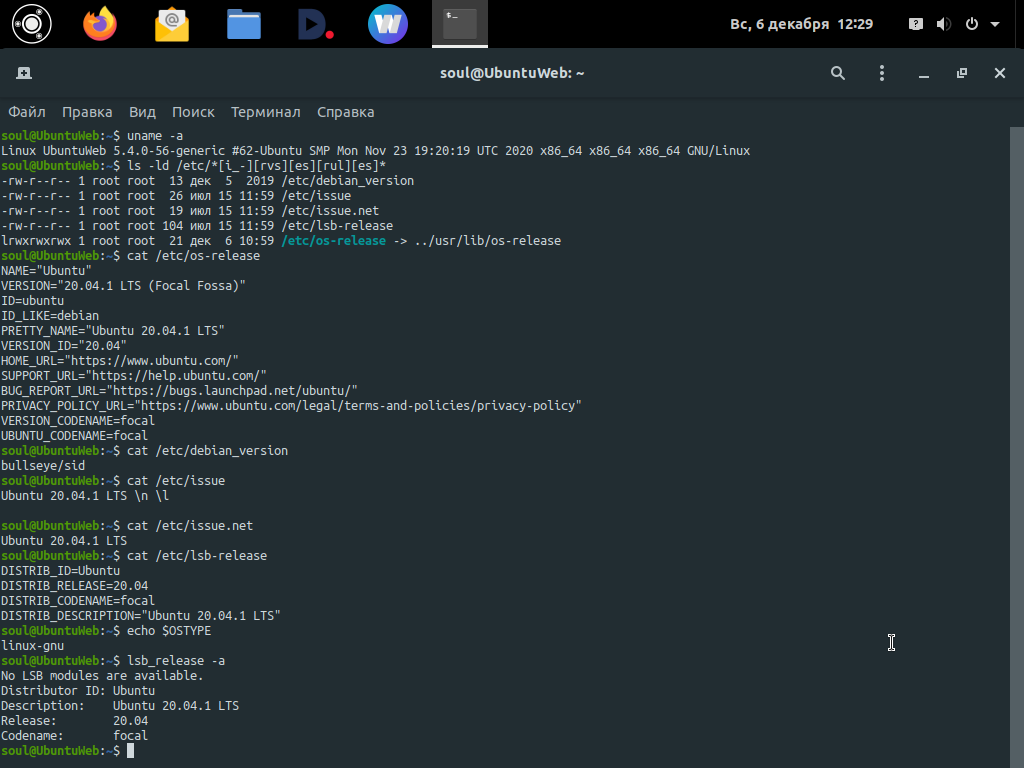Click the cyan /etc/os-release symlink text
Viewport: 1024px width, 768px height.
click(334, 241)
